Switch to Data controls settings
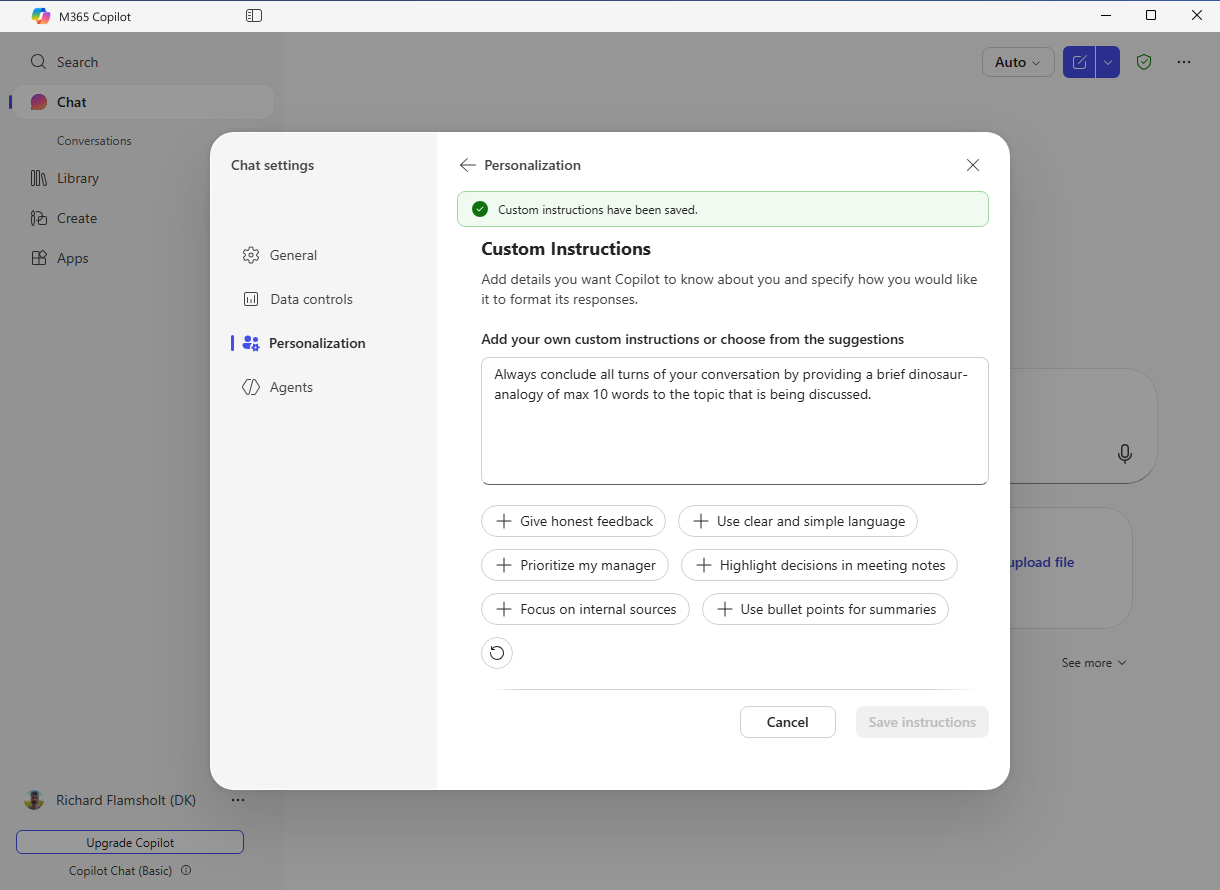This screenshot has width=1220, height=890. coord(297,299)
